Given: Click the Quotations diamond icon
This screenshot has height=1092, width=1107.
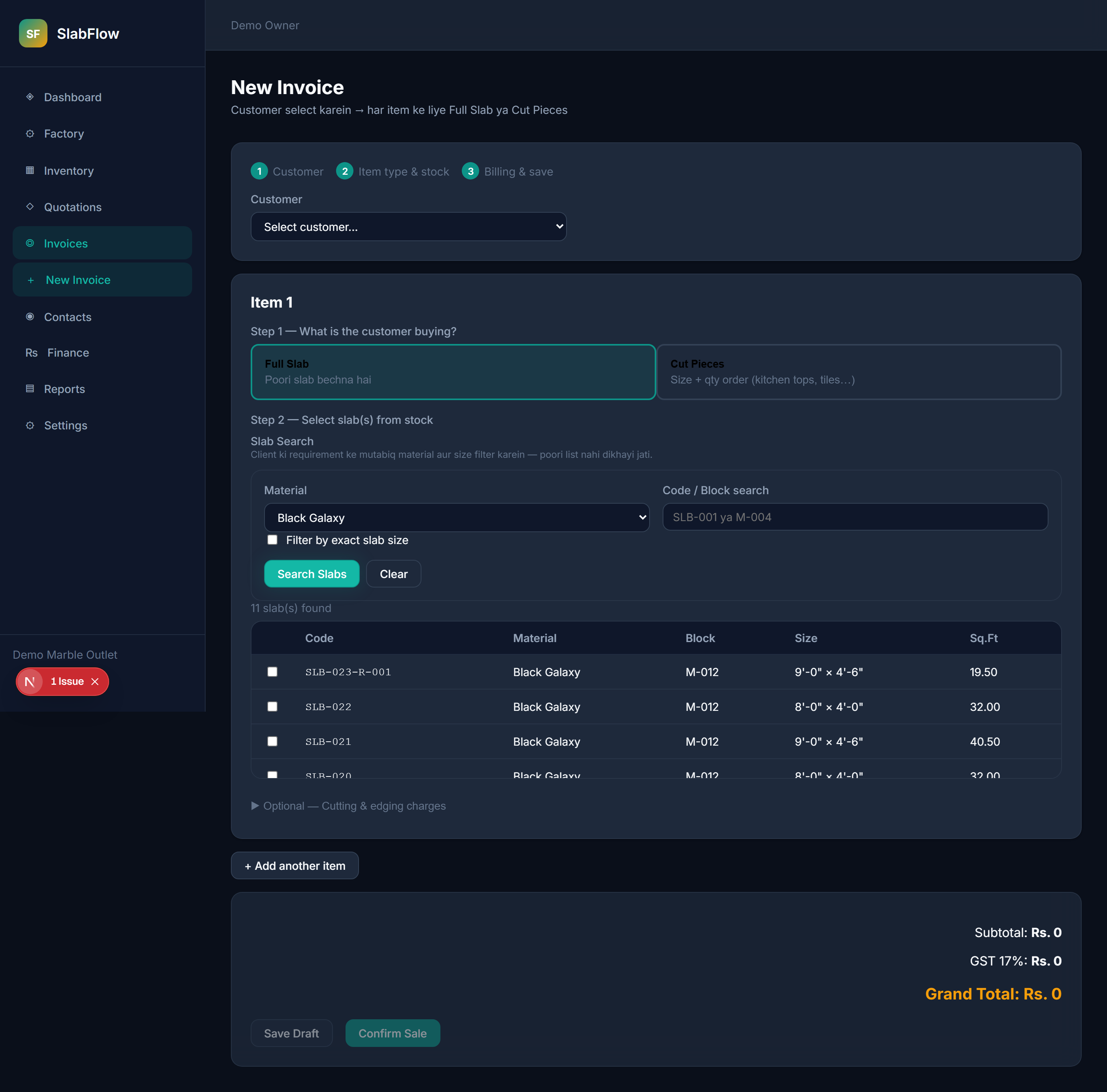Looking at the screenshot, I should (x=30, y=207).
